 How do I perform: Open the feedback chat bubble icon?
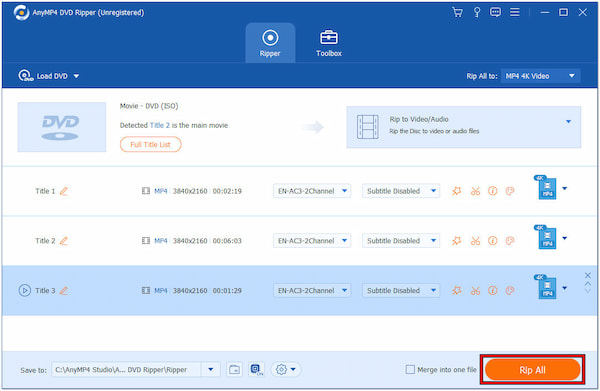pos(495,12)
